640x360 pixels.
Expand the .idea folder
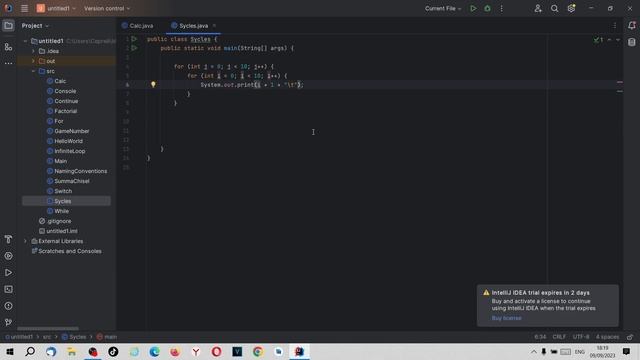33,51
